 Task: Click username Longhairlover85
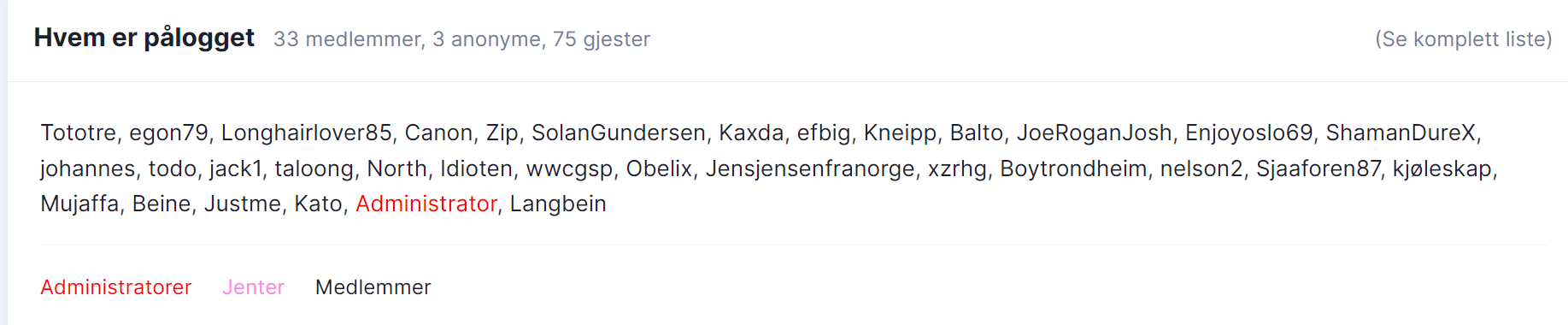click(x=307, y=133)
